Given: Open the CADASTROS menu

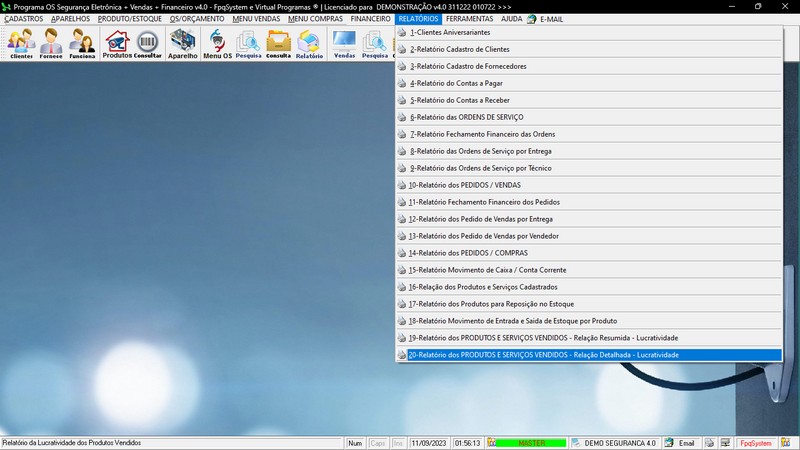Looking at the screenshot, I should click(x=23, y=19).
